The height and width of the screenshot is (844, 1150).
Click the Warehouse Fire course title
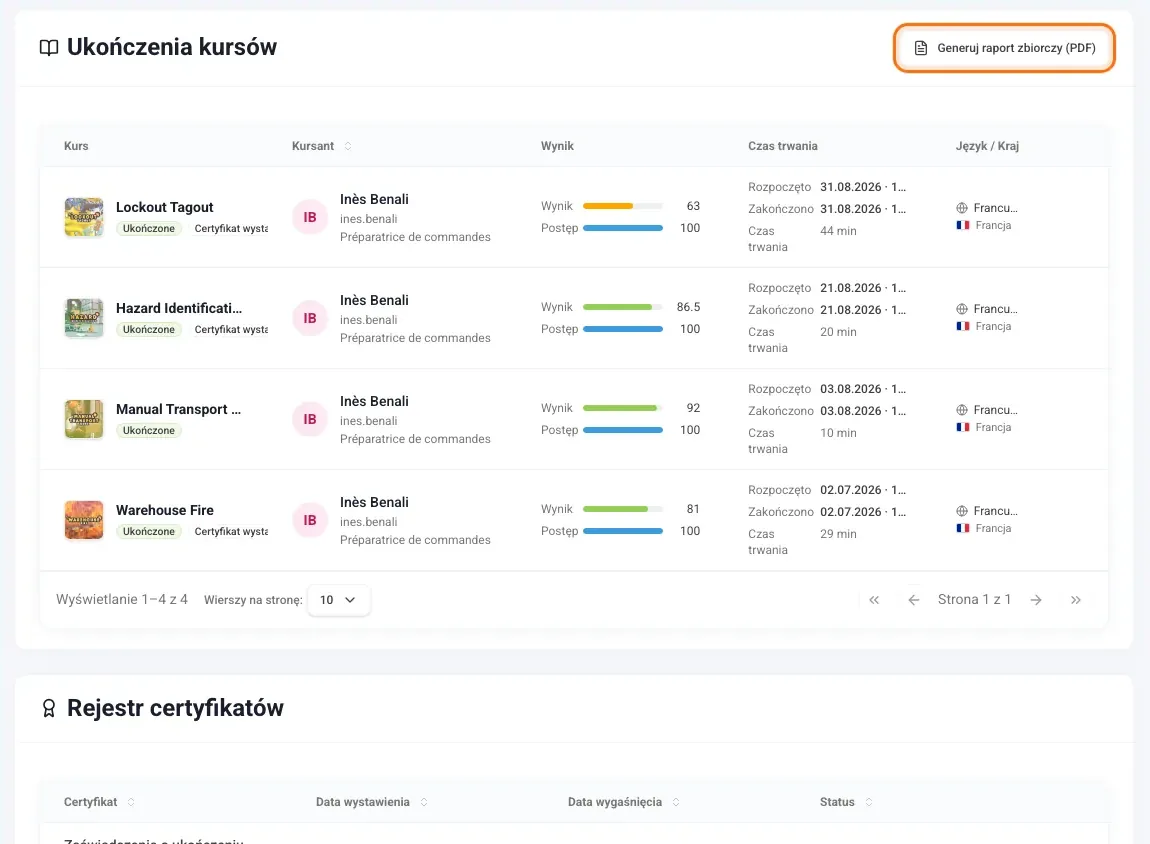[164, 510]
